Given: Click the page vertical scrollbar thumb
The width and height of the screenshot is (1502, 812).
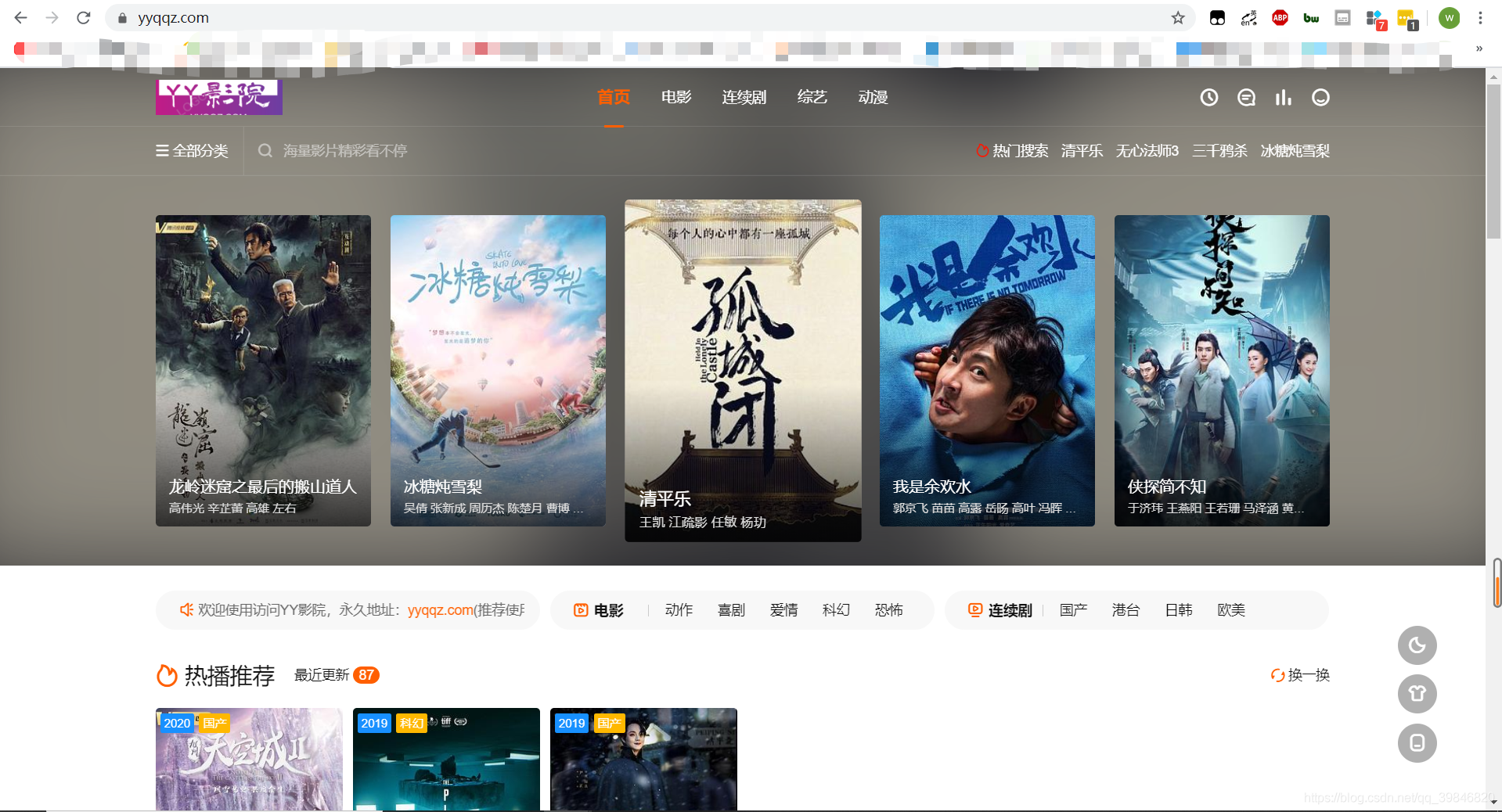Looking at the screenshot, I should pyautogui.click(x=1493, y=156).
